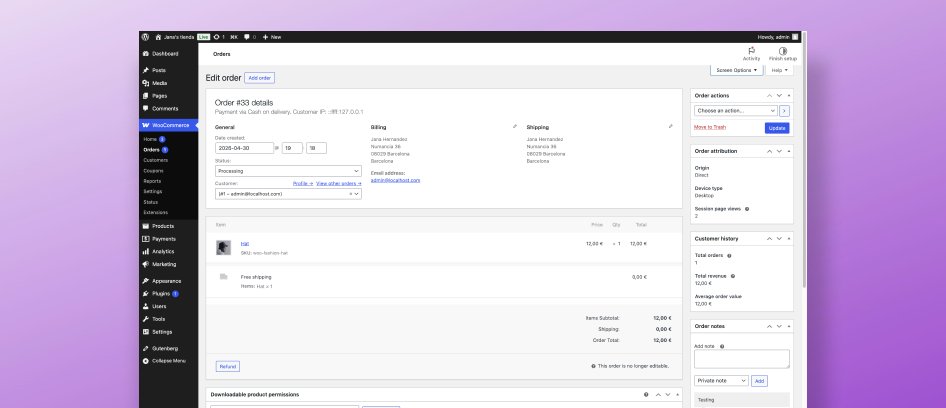Click the WordPress logo in the admin bar
Image resolution: width=946 pixels, height=408 pixels.
pos(145,37)
